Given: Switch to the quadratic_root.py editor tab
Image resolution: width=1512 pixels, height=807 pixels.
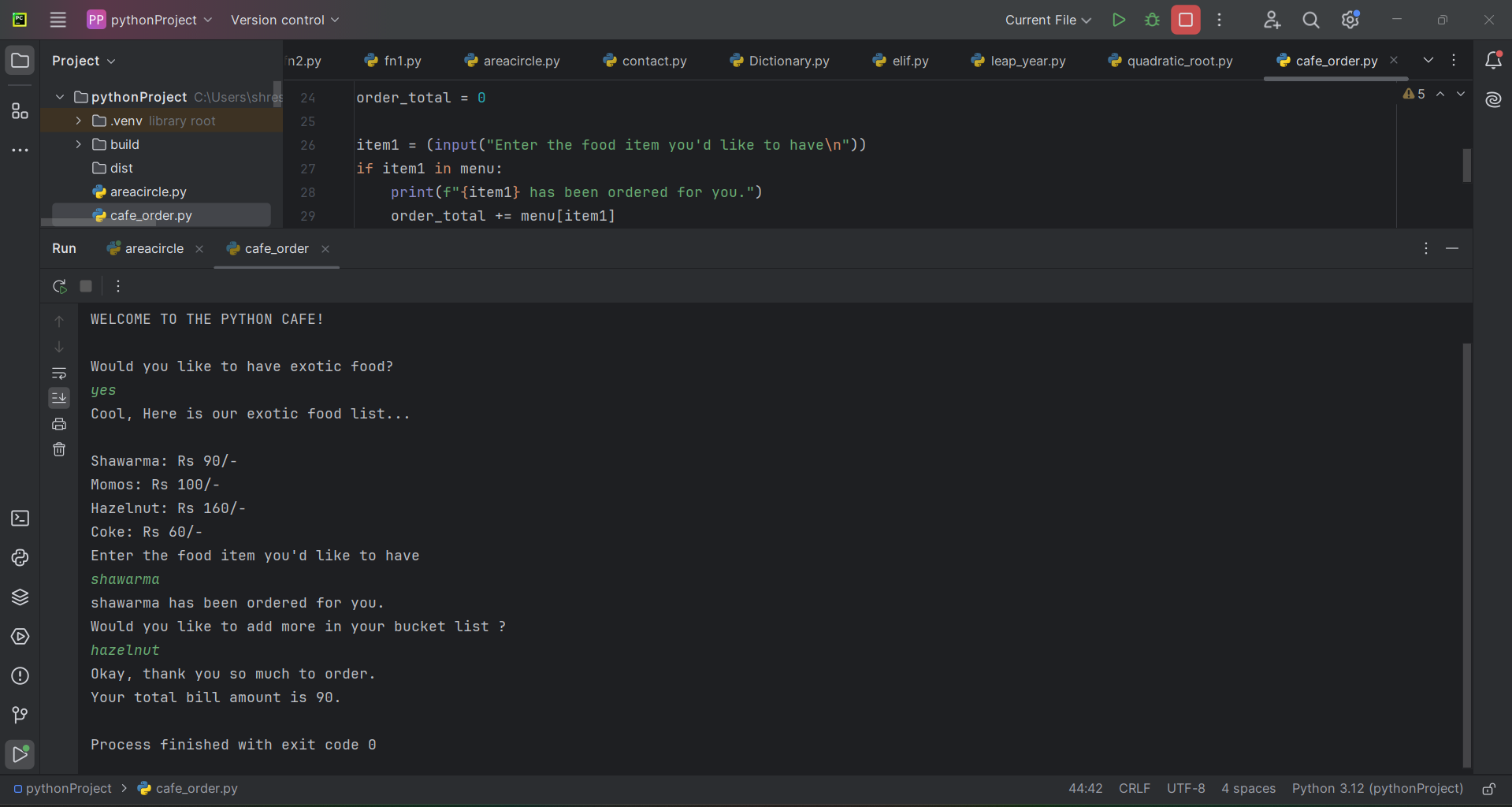Looking at the screenshot, I should 1170,61.
